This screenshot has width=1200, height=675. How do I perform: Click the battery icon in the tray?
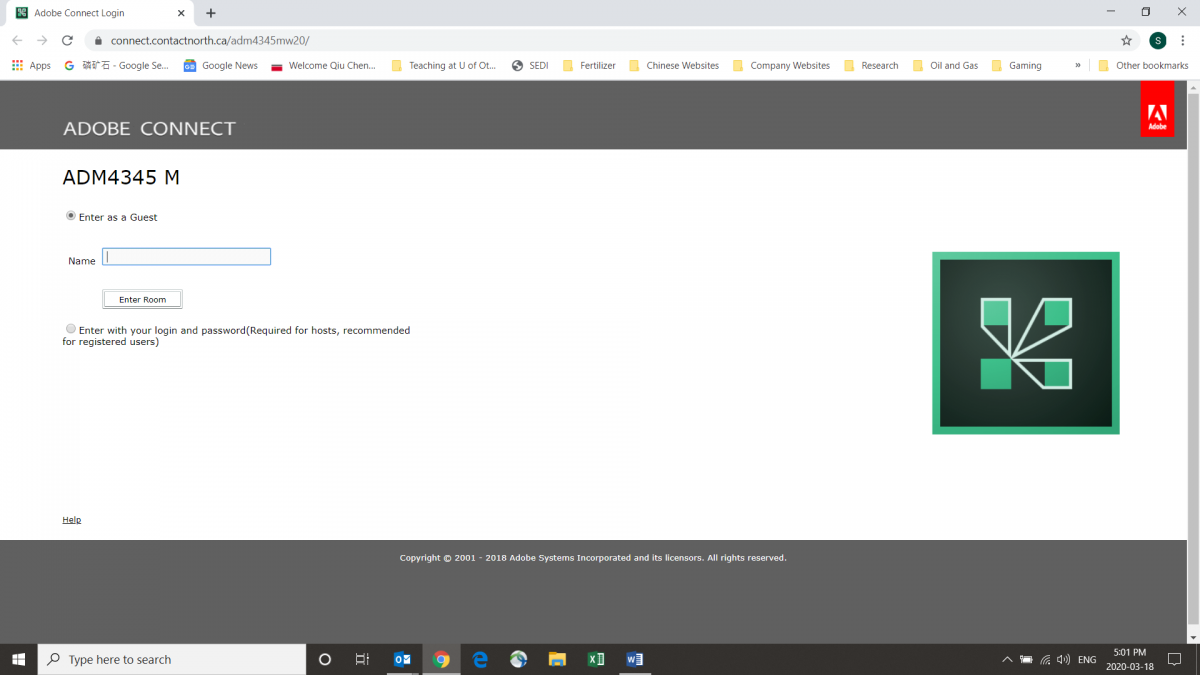1026,659
